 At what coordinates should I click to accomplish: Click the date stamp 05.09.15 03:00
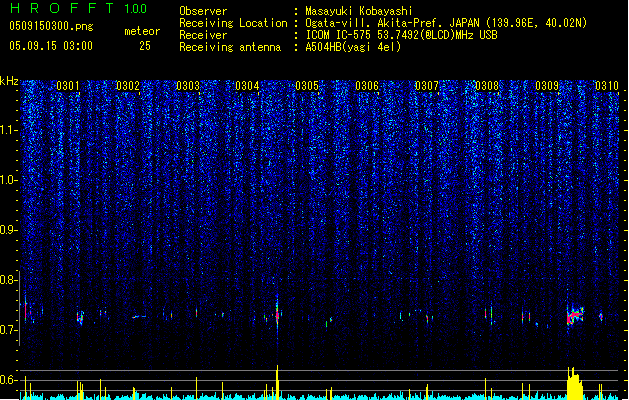[51, 46]
